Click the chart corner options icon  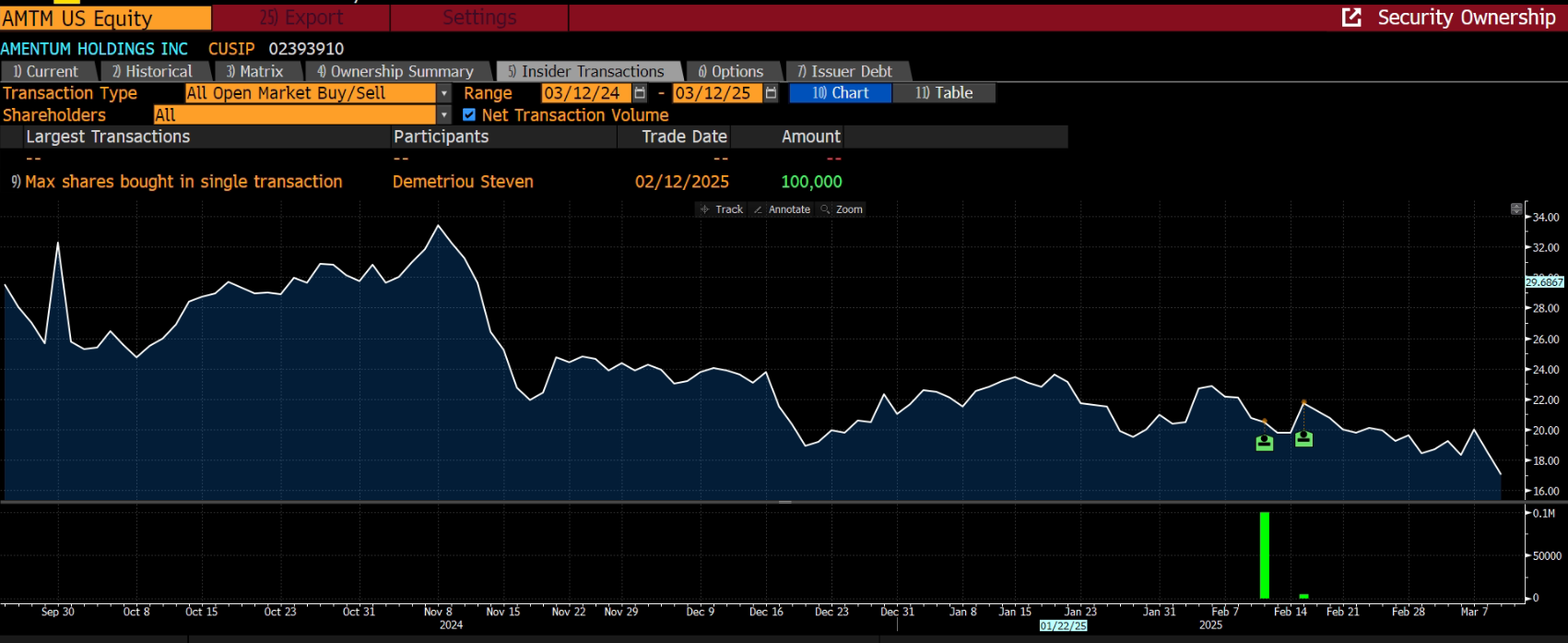(1516, 209)
